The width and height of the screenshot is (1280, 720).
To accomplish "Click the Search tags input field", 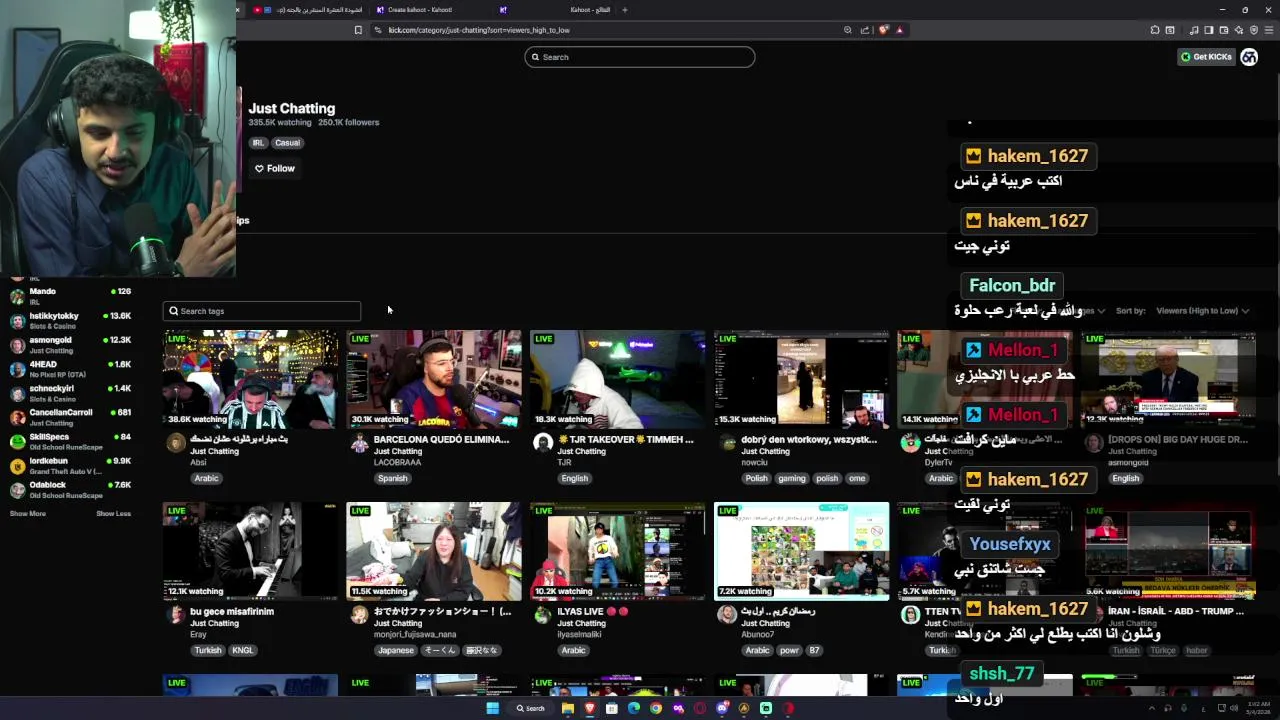I will pos(262,311).
